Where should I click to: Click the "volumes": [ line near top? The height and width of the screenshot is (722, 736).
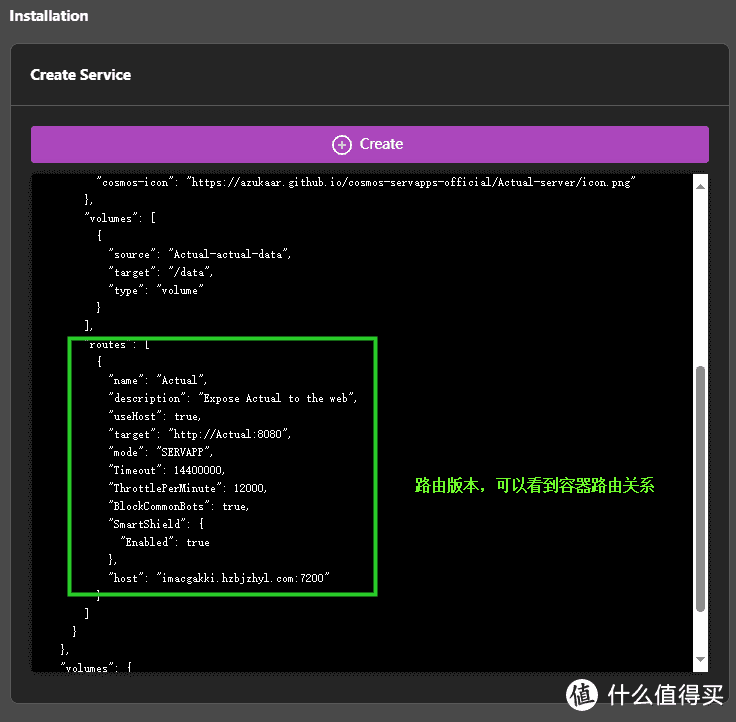pos(120,218)
